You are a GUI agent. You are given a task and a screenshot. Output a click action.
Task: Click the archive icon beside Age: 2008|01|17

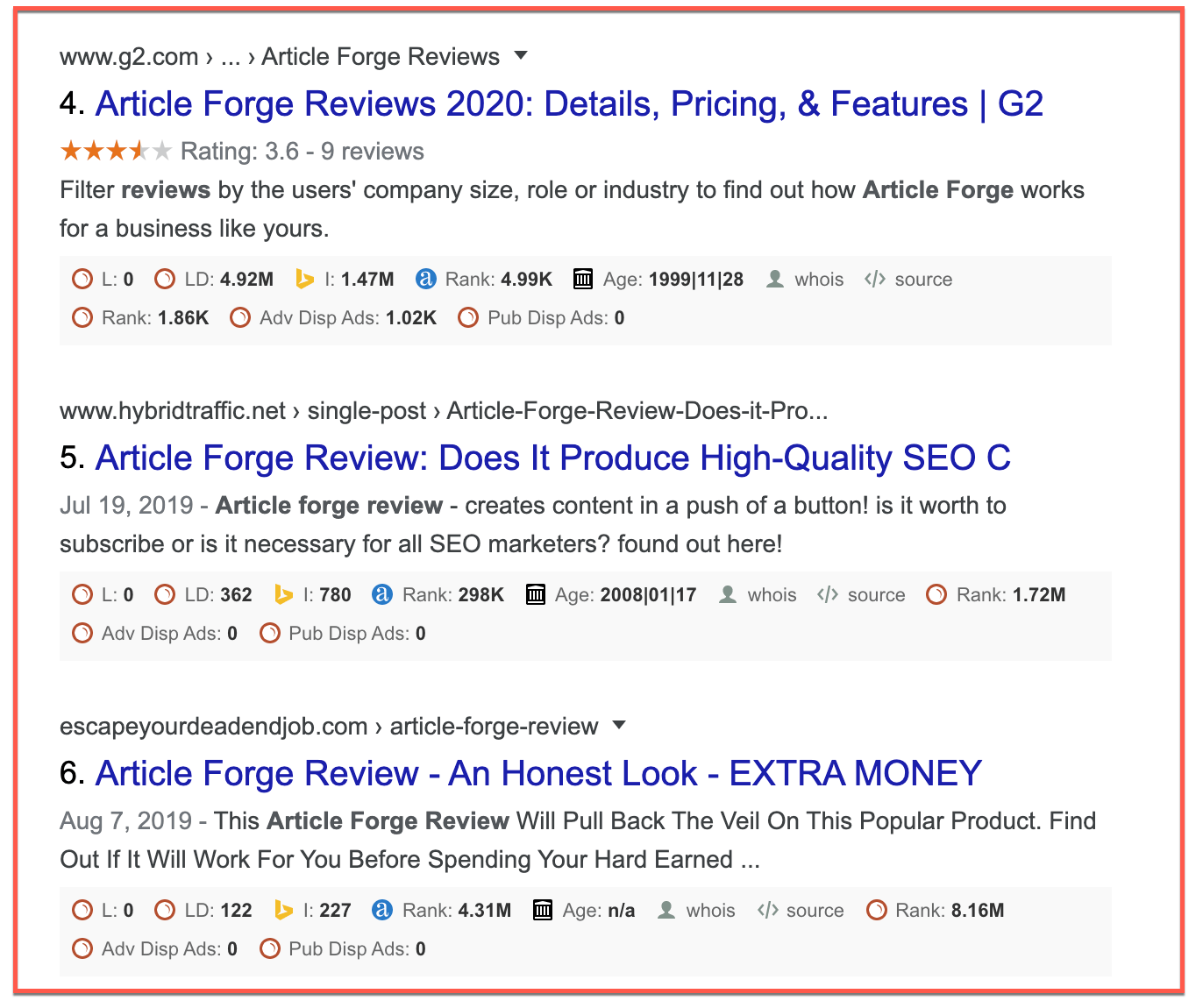(x=536, y=595)
